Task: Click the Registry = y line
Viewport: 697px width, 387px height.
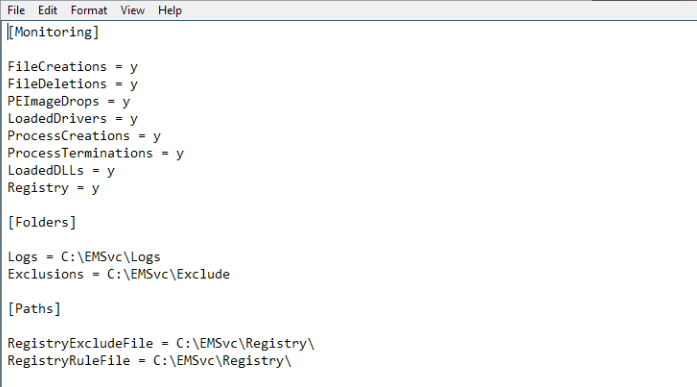Action: pos(53,188)
